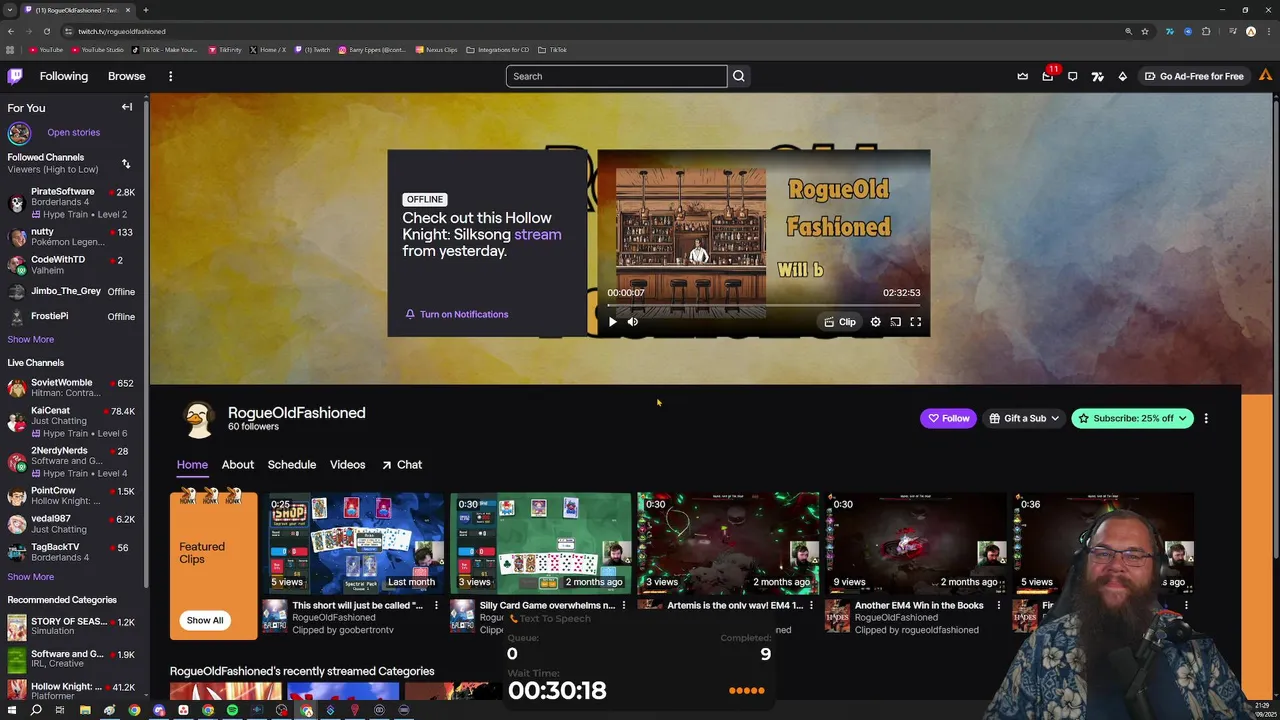Follow RogueOldFashioned
This screenshot has height=720, width=1280.
click(x=948, y=418)
